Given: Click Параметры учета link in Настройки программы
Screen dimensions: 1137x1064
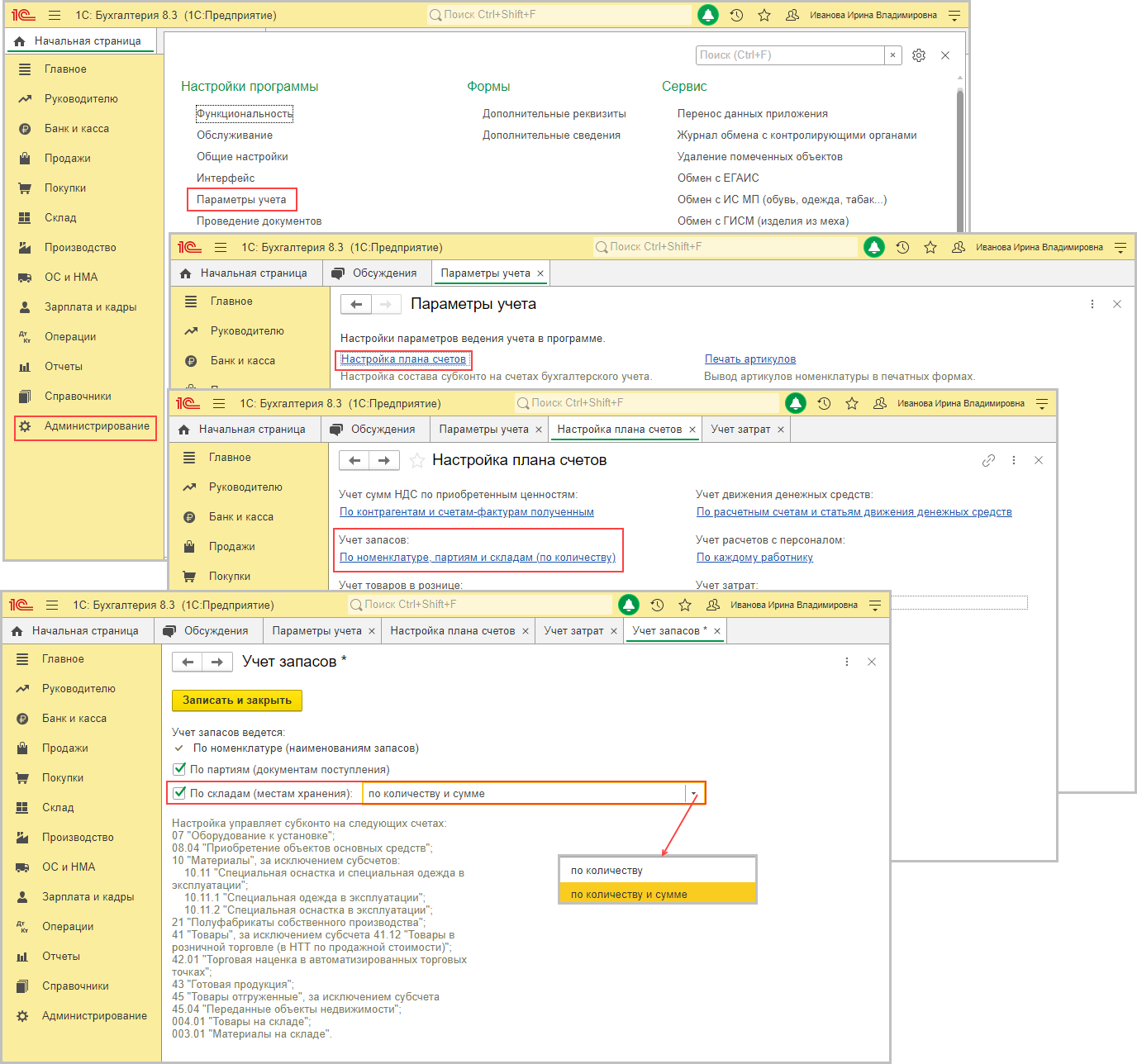Looking at the screenshot, I should tap(241, 199).
